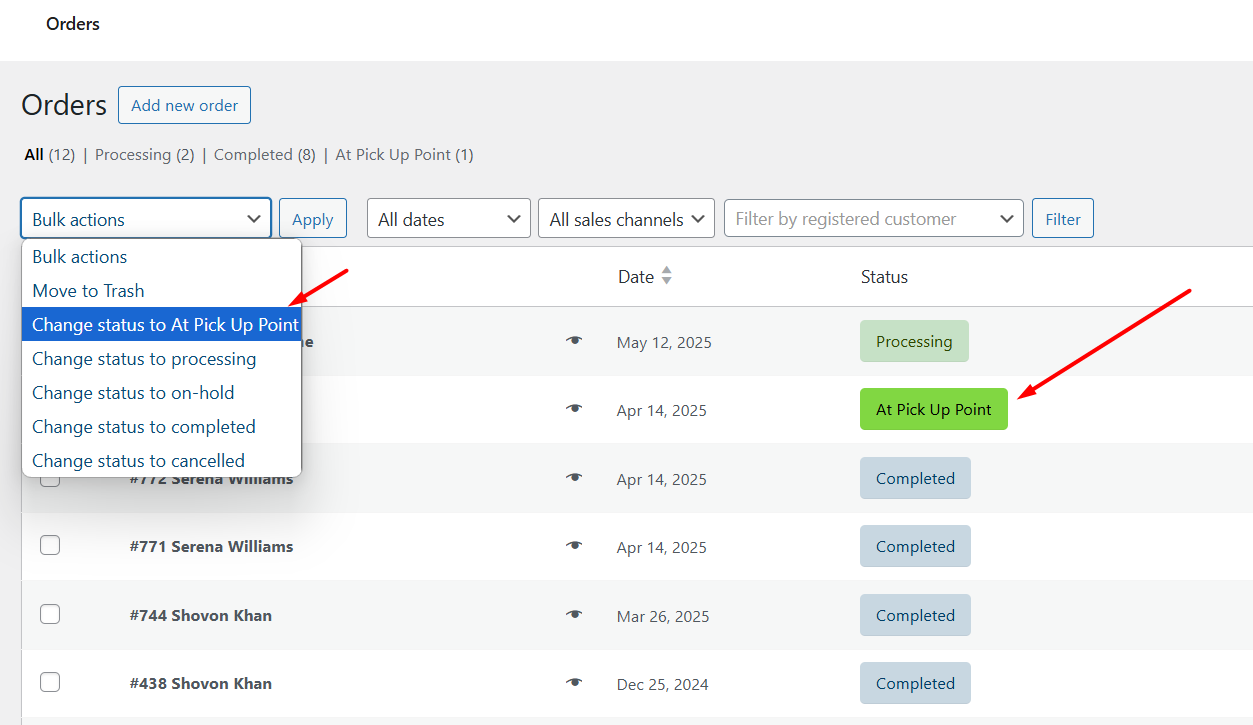Open the All sales channels dropdown
The image size is (1253, 725).
627,219
